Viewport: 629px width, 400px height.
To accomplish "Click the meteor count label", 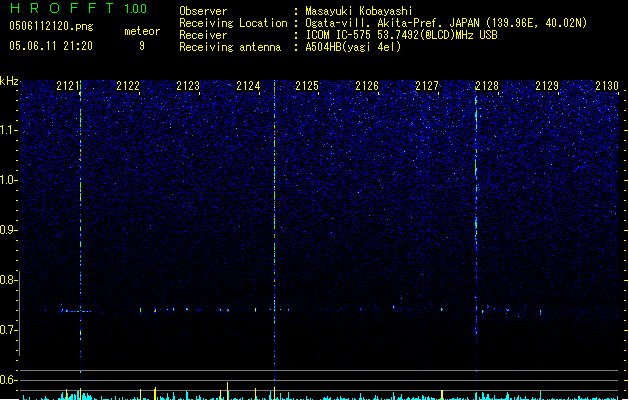I will tap(142, 31).
